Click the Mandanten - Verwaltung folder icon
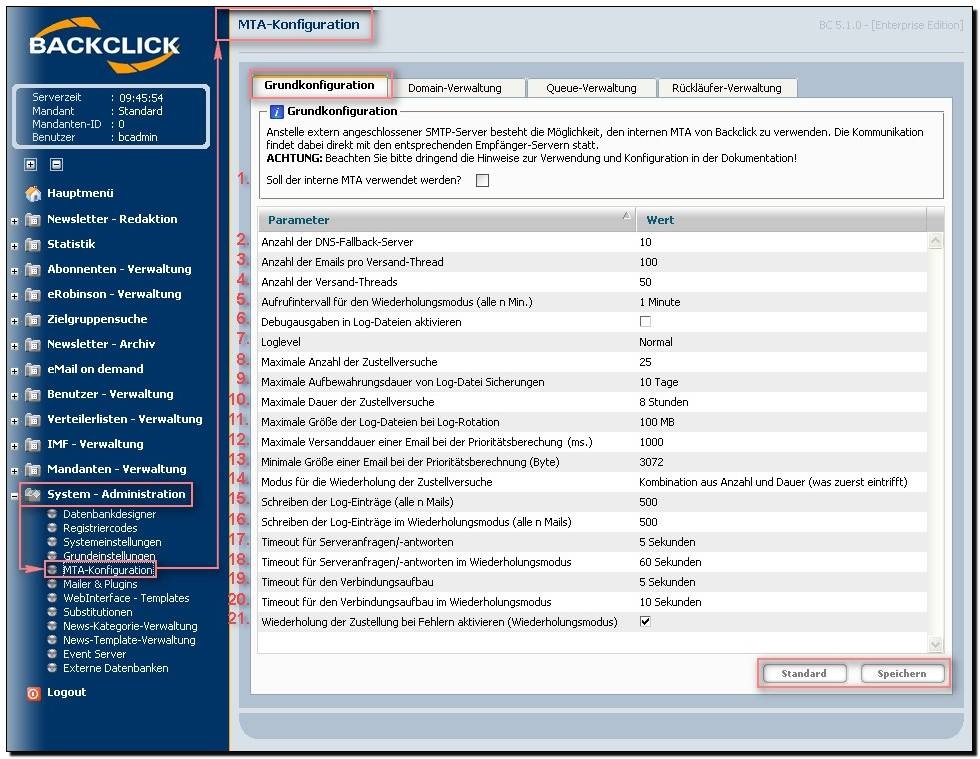 [x=32, y=470]
